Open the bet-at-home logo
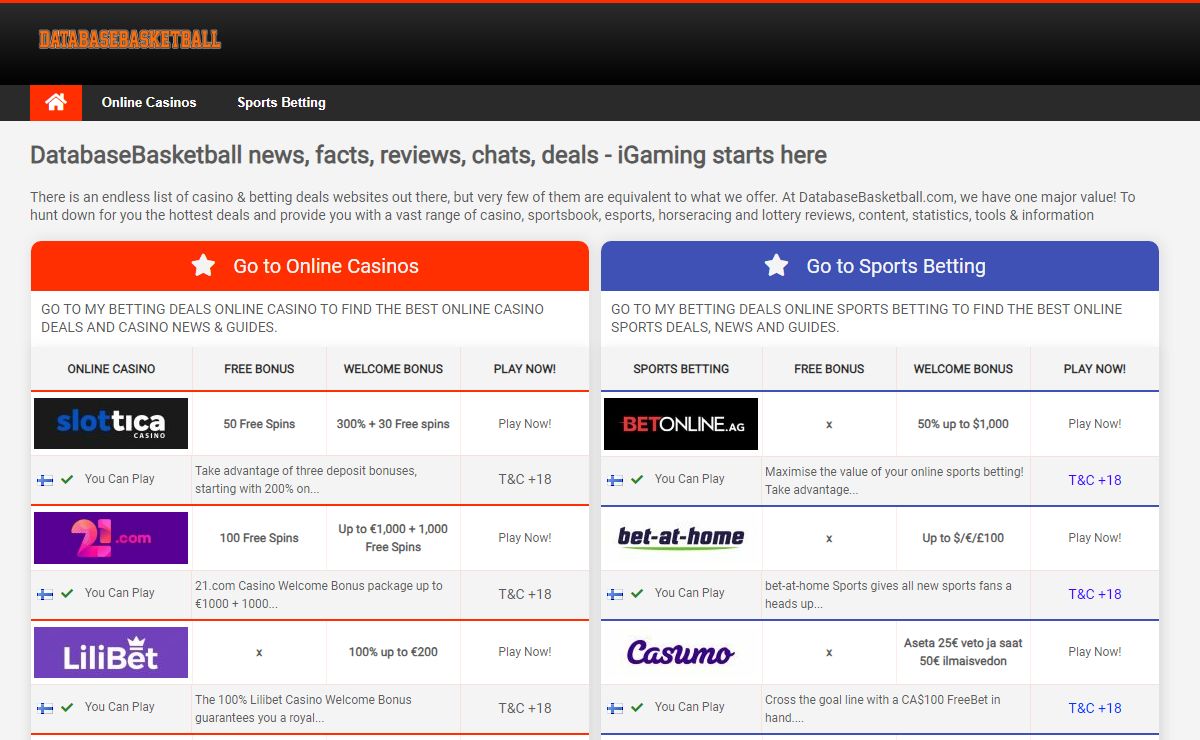The height and width of the screenshot is (740, 1200). click(681, 538)
